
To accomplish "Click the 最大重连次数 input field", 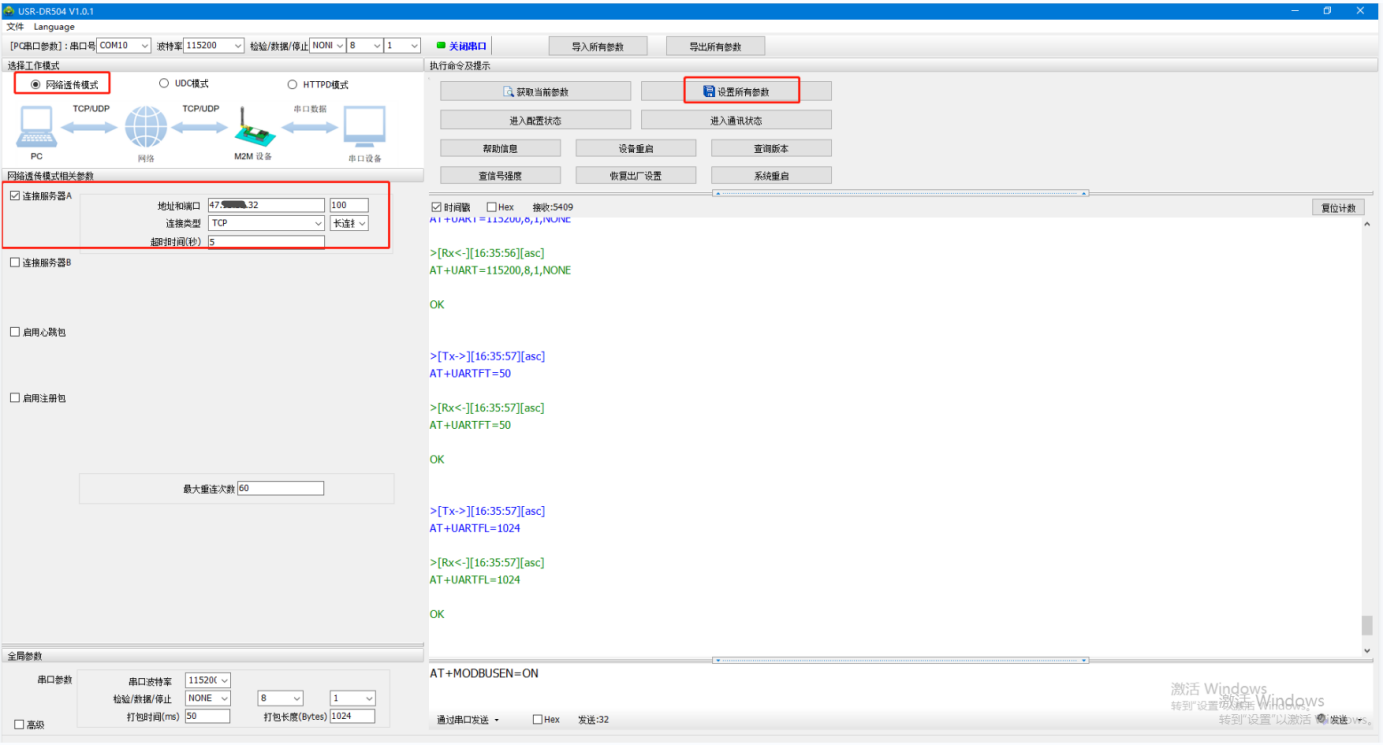I will pyautogui.click(x=280, y=489).
